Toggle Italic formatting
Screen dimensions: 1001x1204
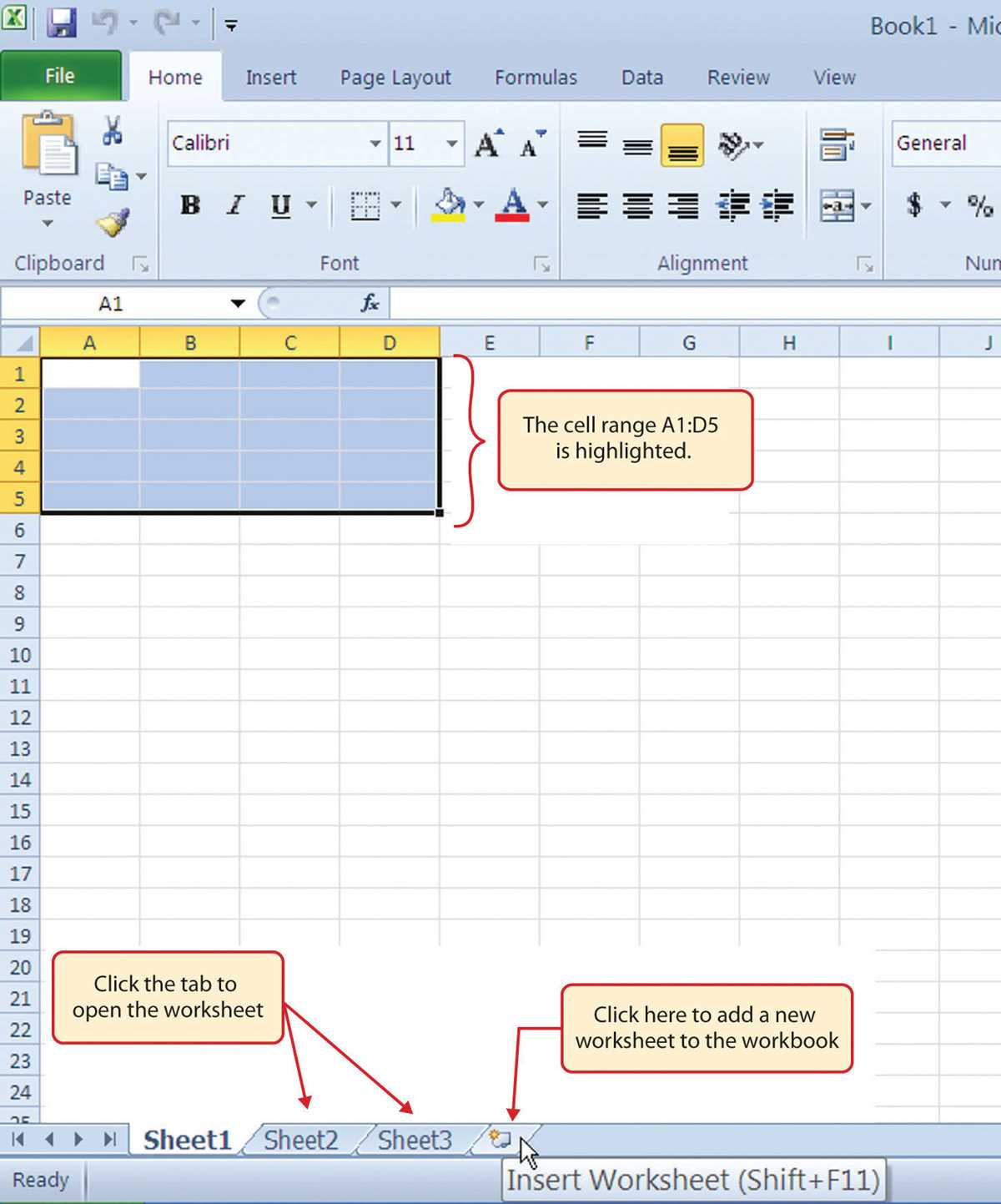[x=236, y=205]
